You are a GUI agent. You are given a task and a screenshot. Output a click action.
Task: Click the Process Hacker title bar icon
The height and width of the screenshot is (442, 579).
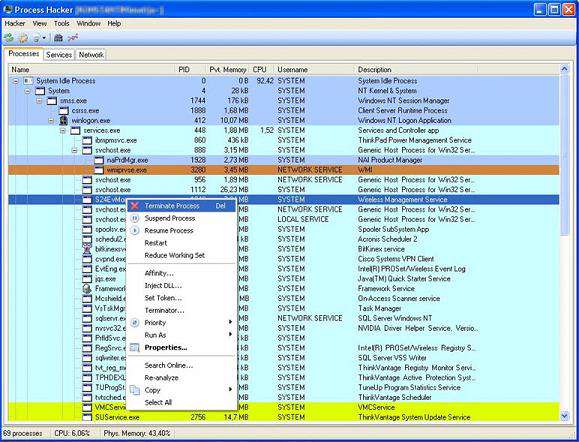click(x=7, y=9)
